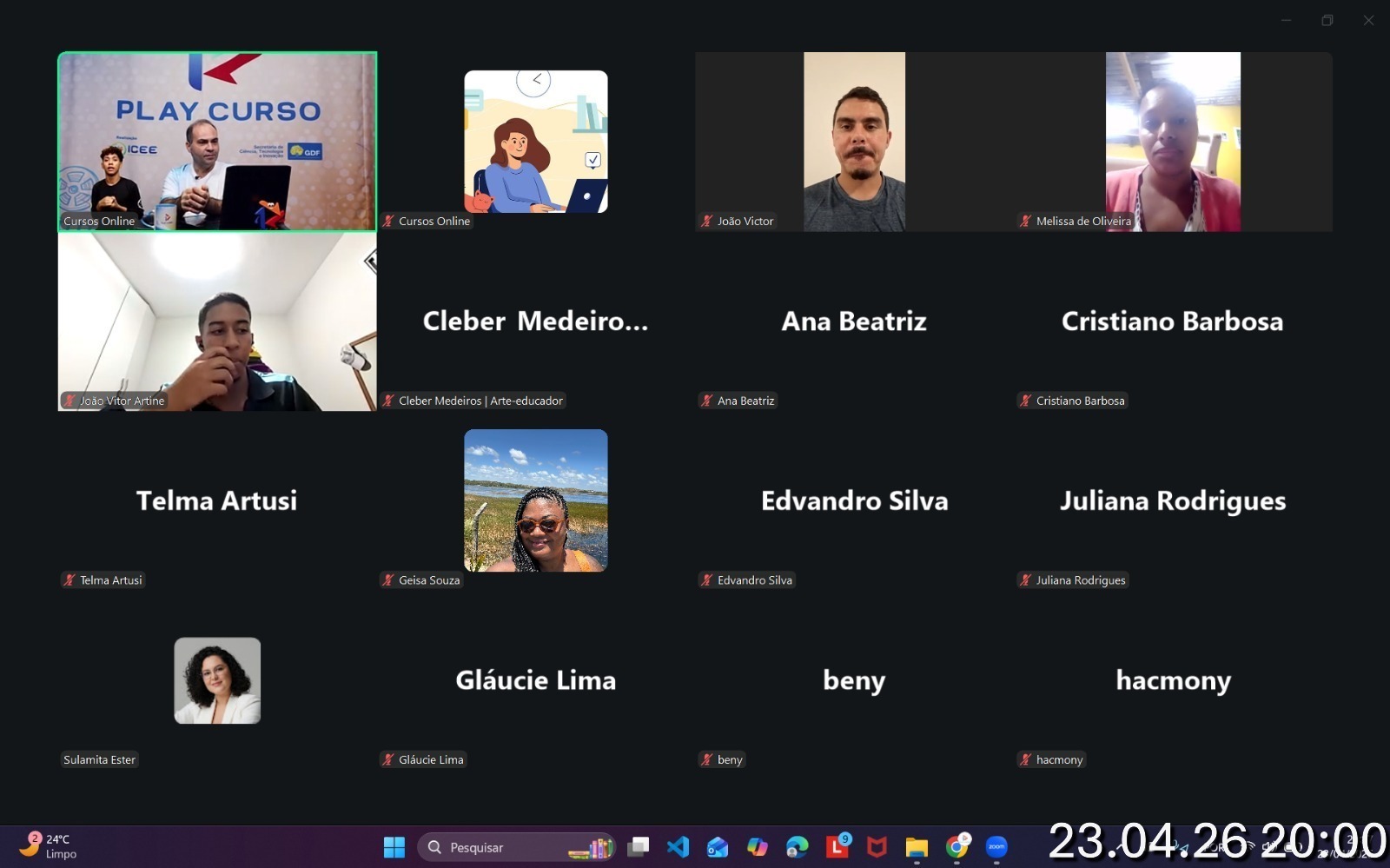Switch to Zoom via its taskbar icon

point(996,847)
